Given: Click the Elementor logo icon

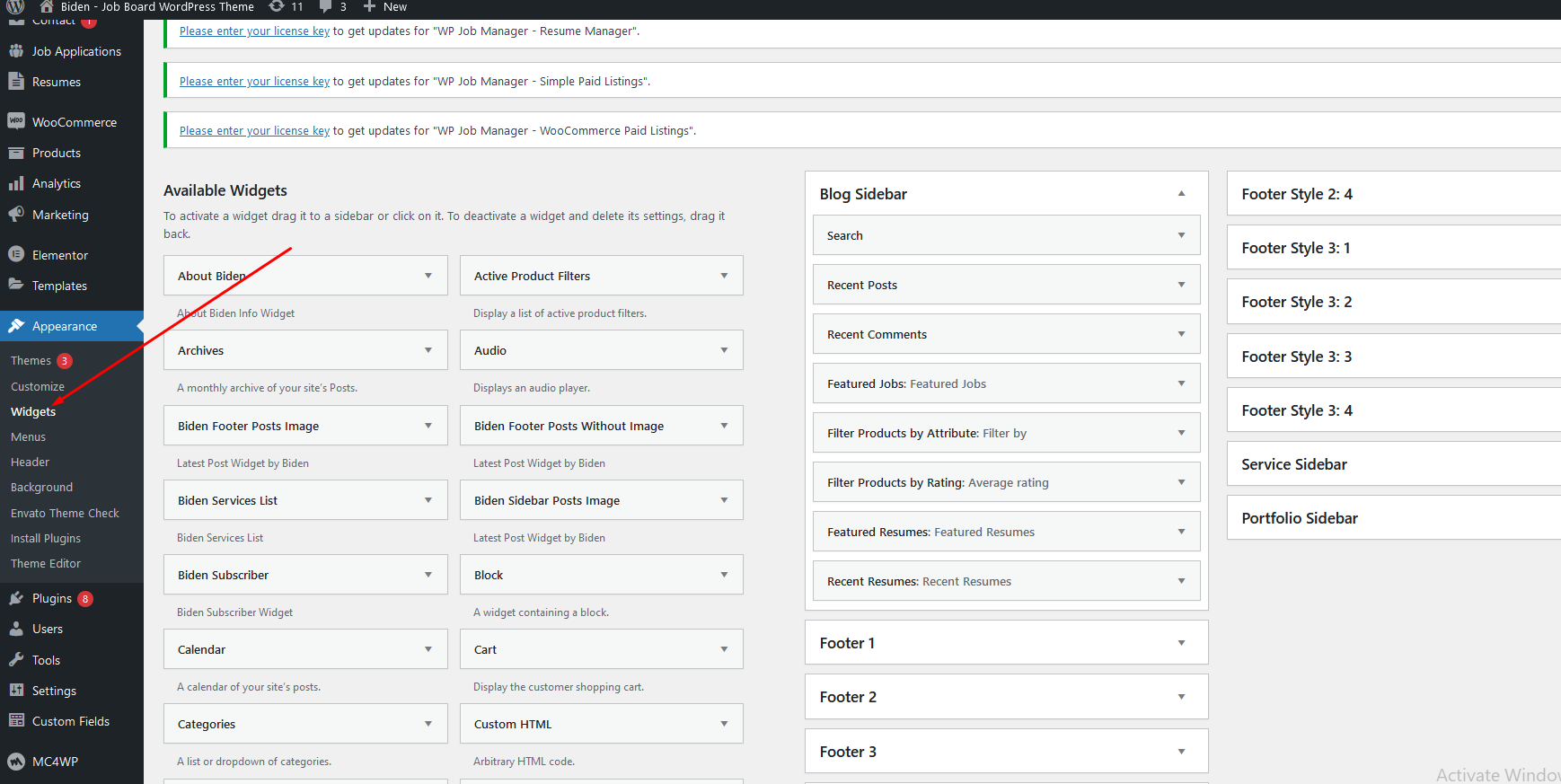Looking at the screenshot, I should pyautogui.click(x=16, y=254).
